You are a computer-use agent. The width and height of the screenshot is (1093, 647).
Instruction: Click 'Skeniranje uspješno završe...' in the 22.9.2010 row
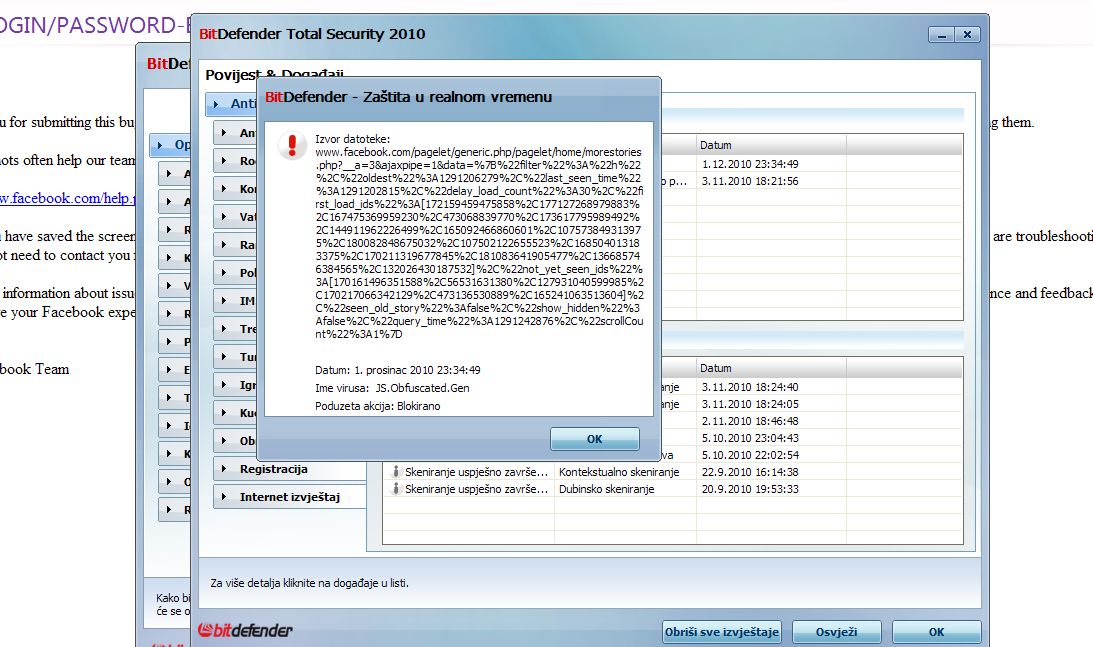point(476,472)
